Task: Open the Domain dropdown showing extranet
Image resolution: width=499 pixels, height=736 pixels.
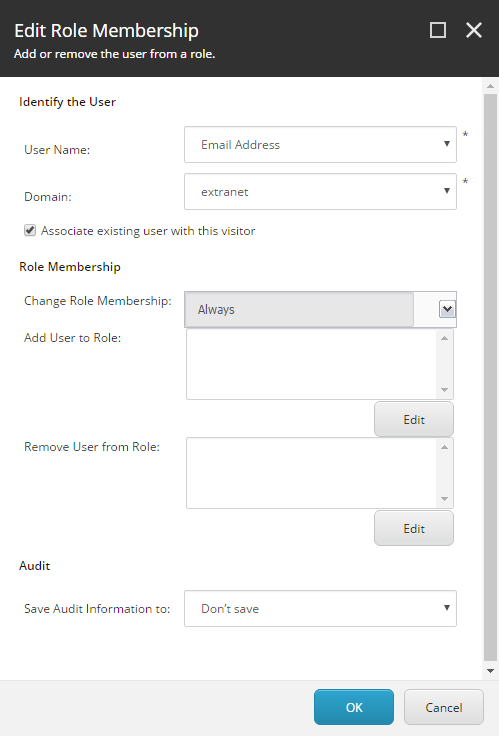Action: 320,192
